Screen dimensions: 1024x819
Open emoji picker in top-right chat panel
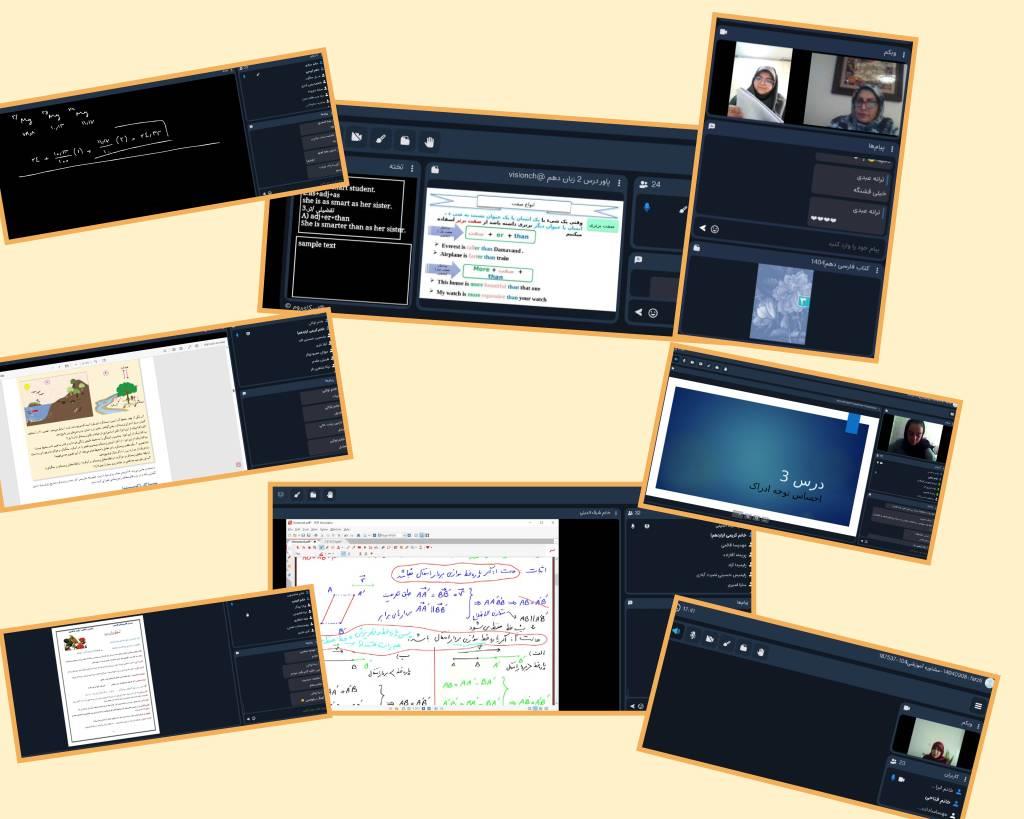point(715,228)
